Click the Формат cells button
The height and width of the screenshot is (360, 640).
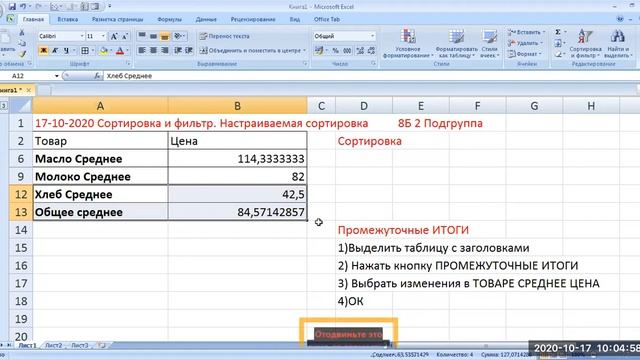coord(524,54)
